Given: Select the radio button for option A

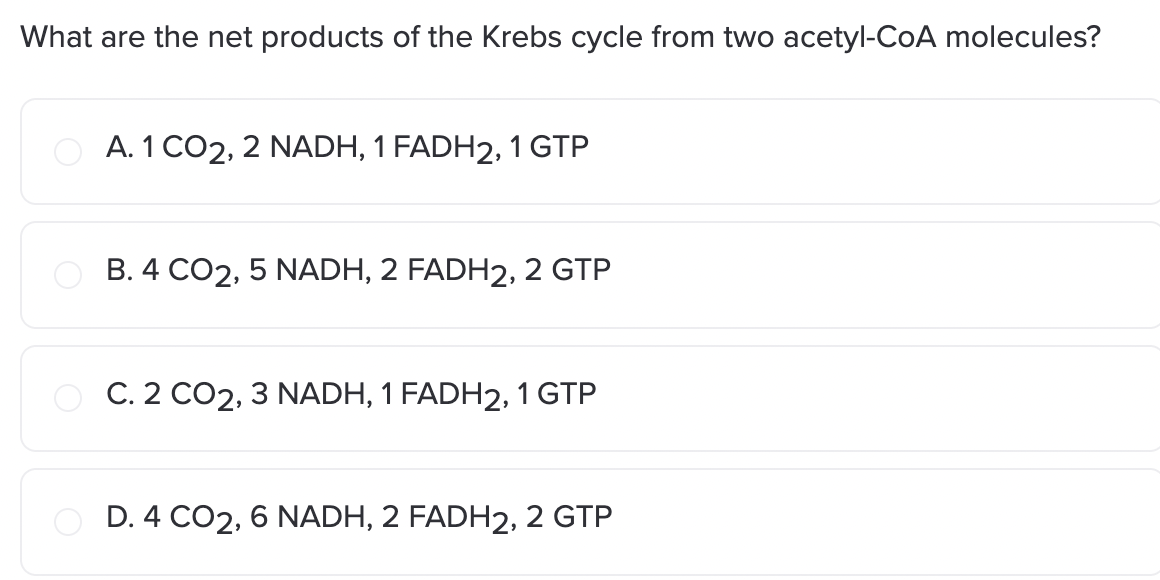Looking at the screenshot, I should click(x=68, y=152).
